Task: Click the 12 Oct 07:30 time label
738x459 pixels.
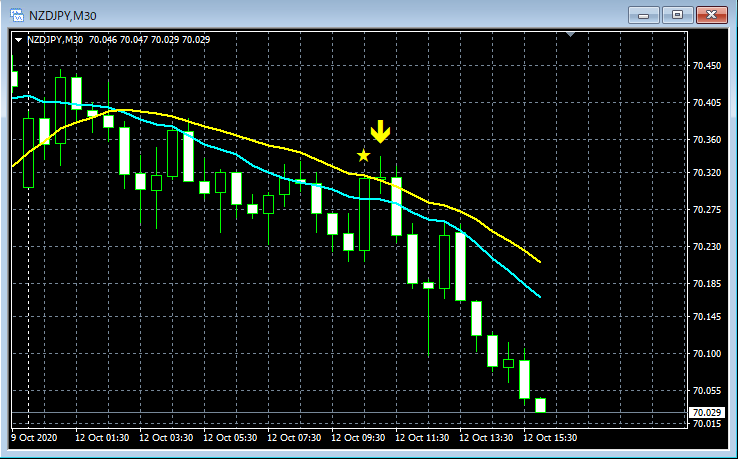Action: tap(294, 438)
